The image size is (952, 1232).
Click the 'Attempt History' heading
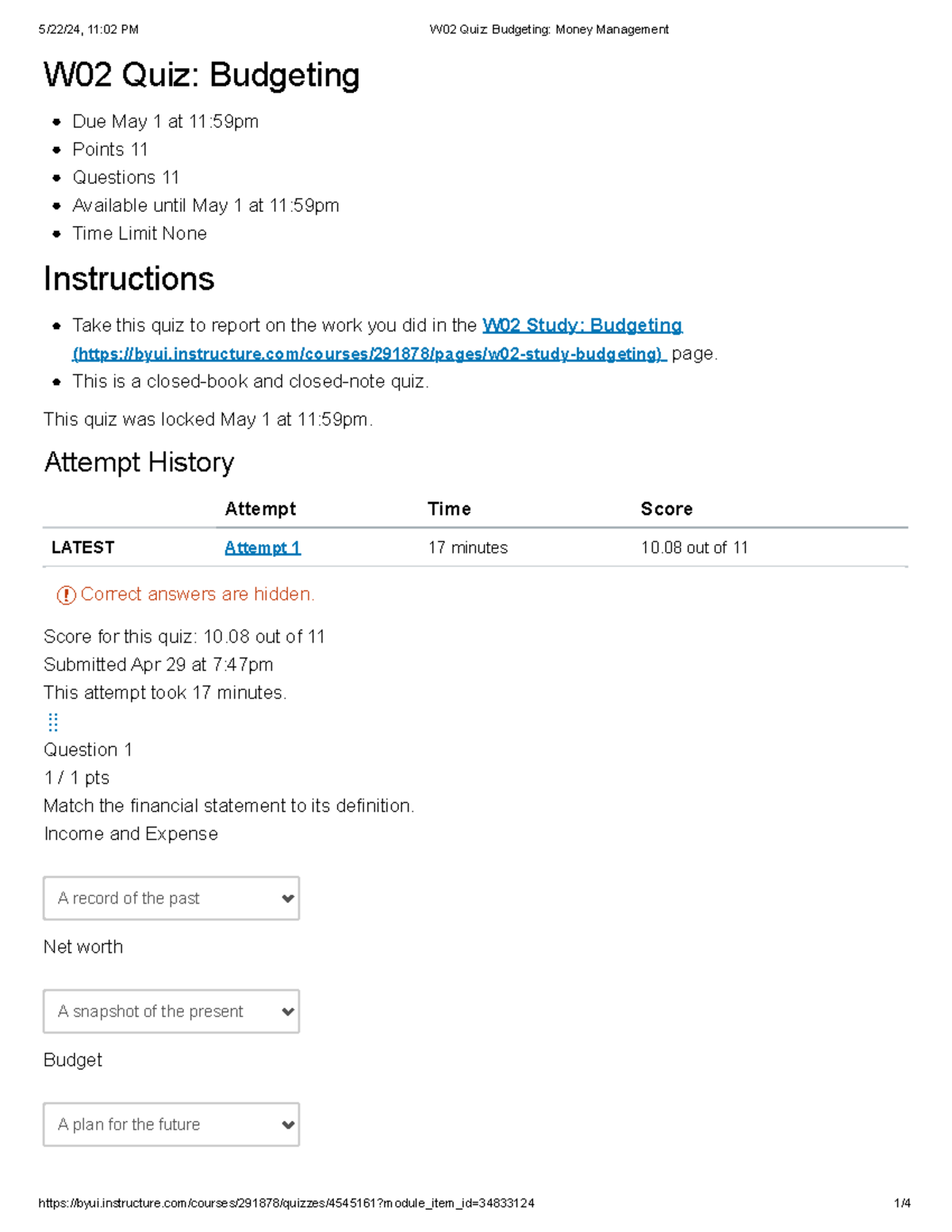pos(140,462)
